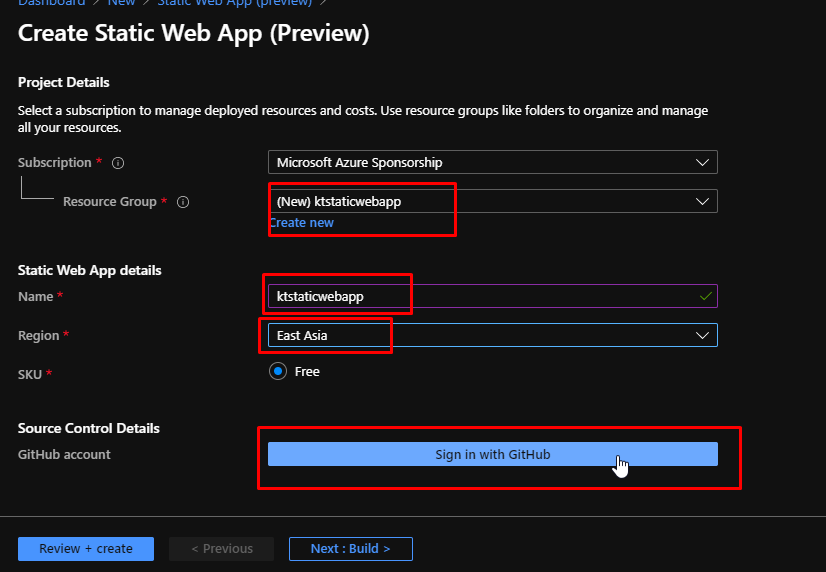Image resolution: width=826 pixels, height=572 pixels.
Task: Click the Subscription info icon
Action: point(118,163)
